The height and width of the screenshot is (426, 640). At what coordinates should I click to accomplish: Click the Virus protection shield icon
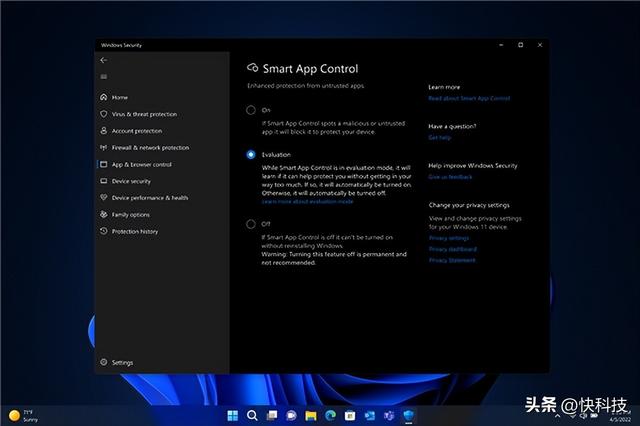(104, 114)
